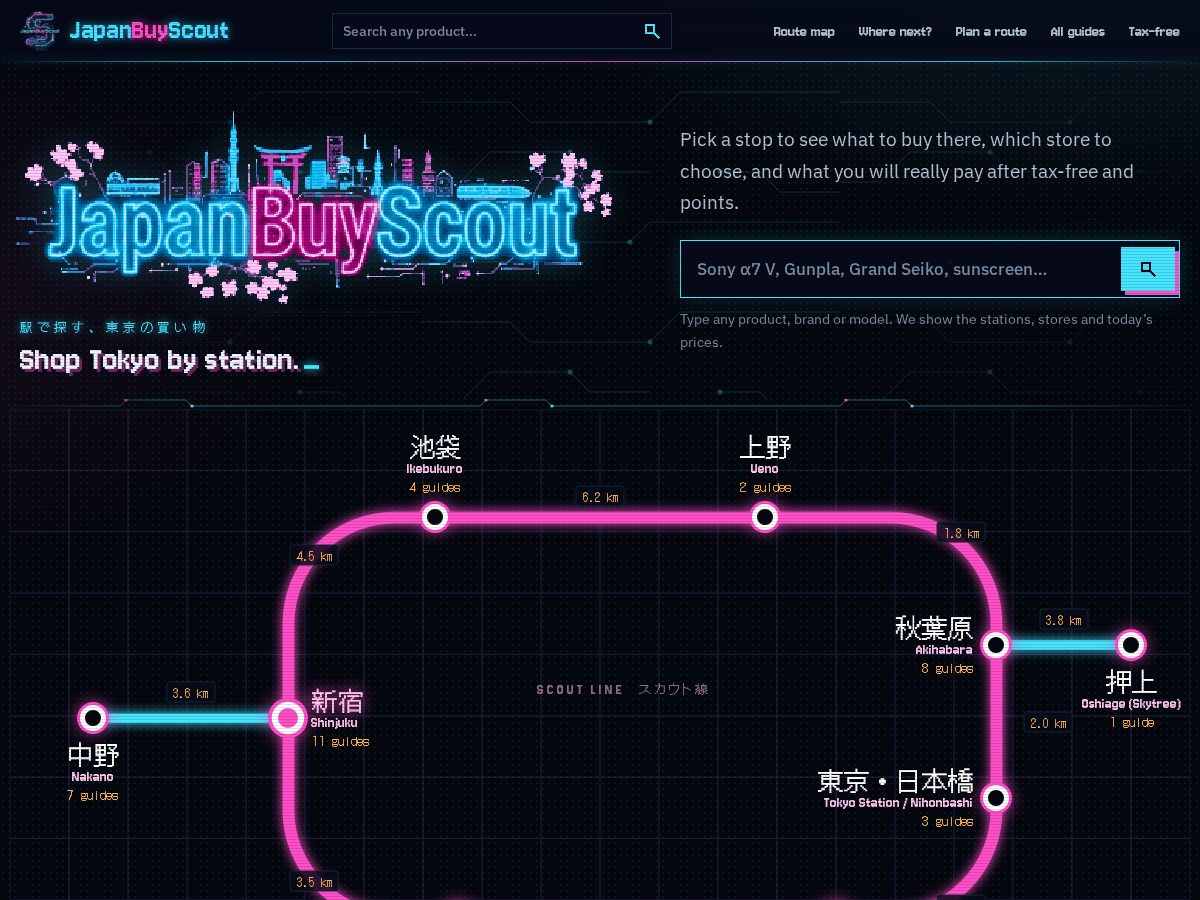Click the '4 guides' count under Ikebukuro
This screenshot has width=1200, height=900.
pyautogui.click(x=435, y=487)
